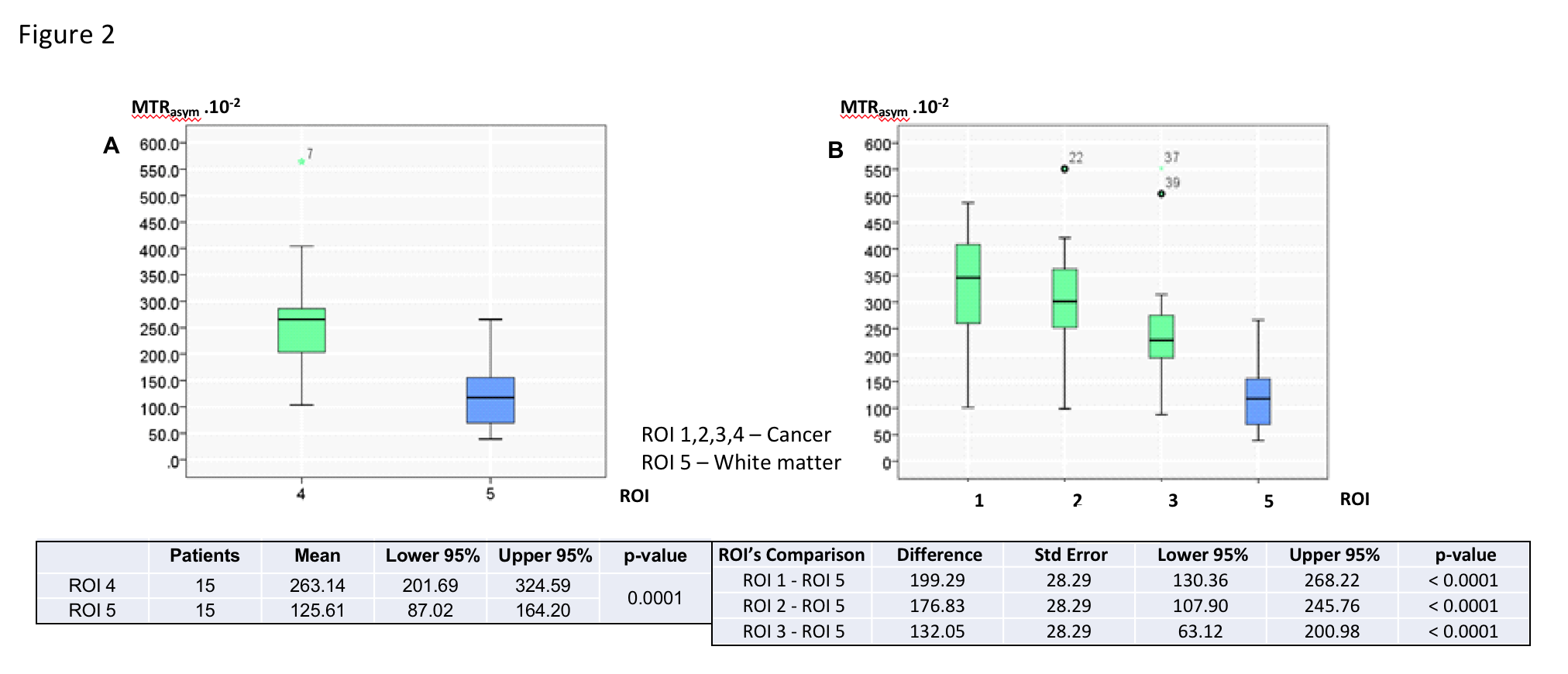Click the 'Figure 2' title text

click(67, 35)
